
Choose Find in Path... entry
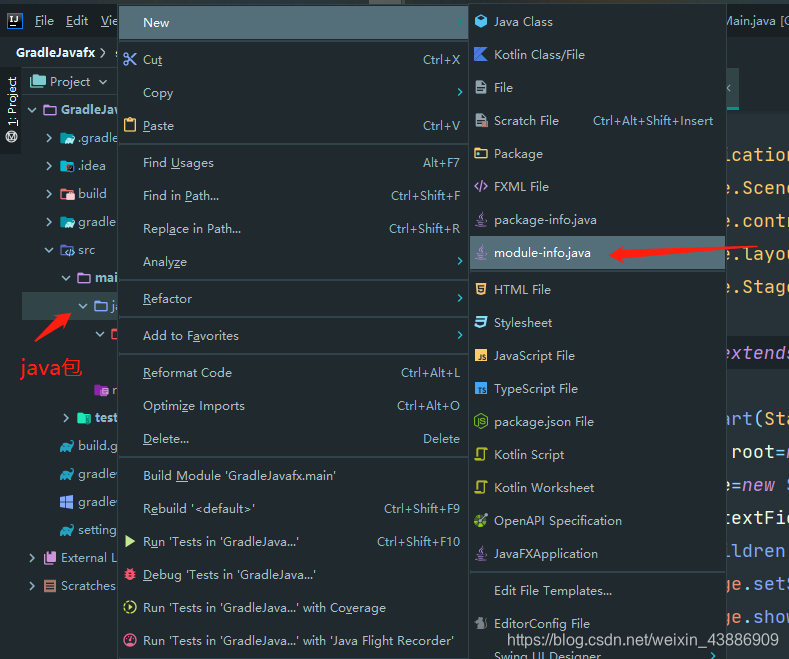pyautogui.click(x=293, y=196)
